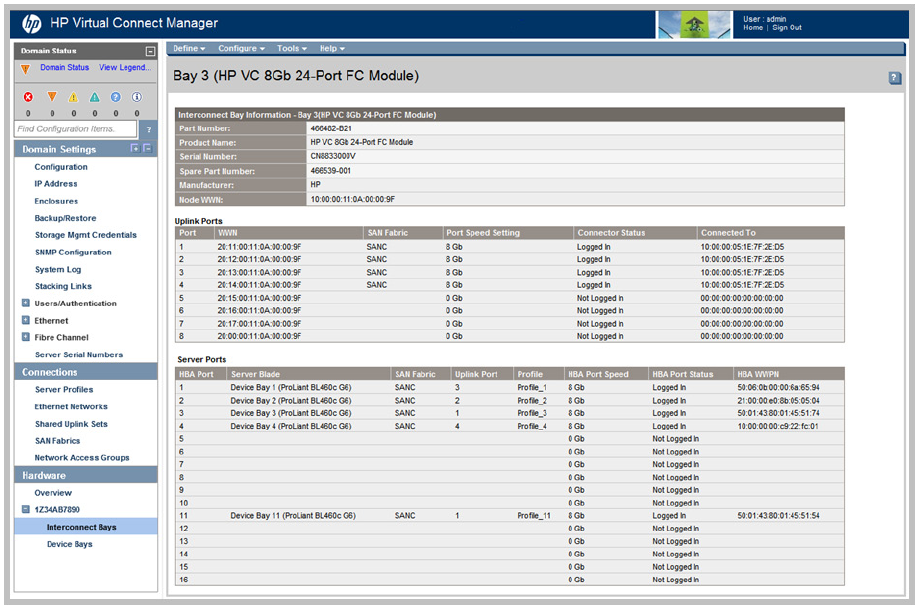
Task: Open the Define menu
Action: coord(188,48)
